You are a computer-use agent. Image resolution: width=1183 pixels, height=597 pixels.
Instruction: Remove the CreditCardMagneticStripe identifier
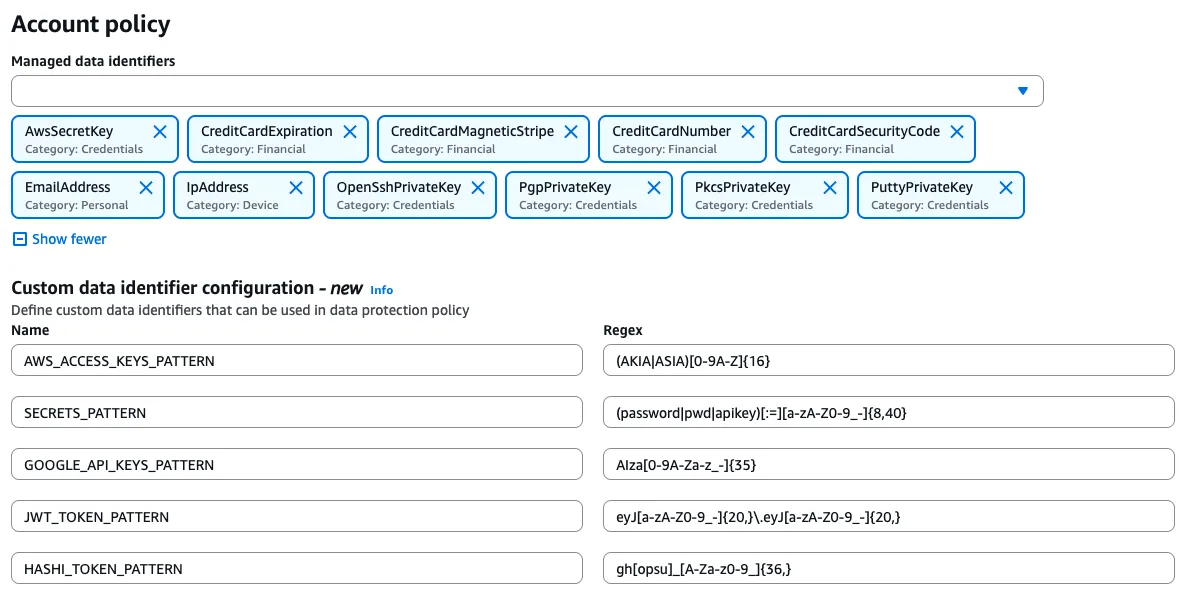click(x=571, y=131)
